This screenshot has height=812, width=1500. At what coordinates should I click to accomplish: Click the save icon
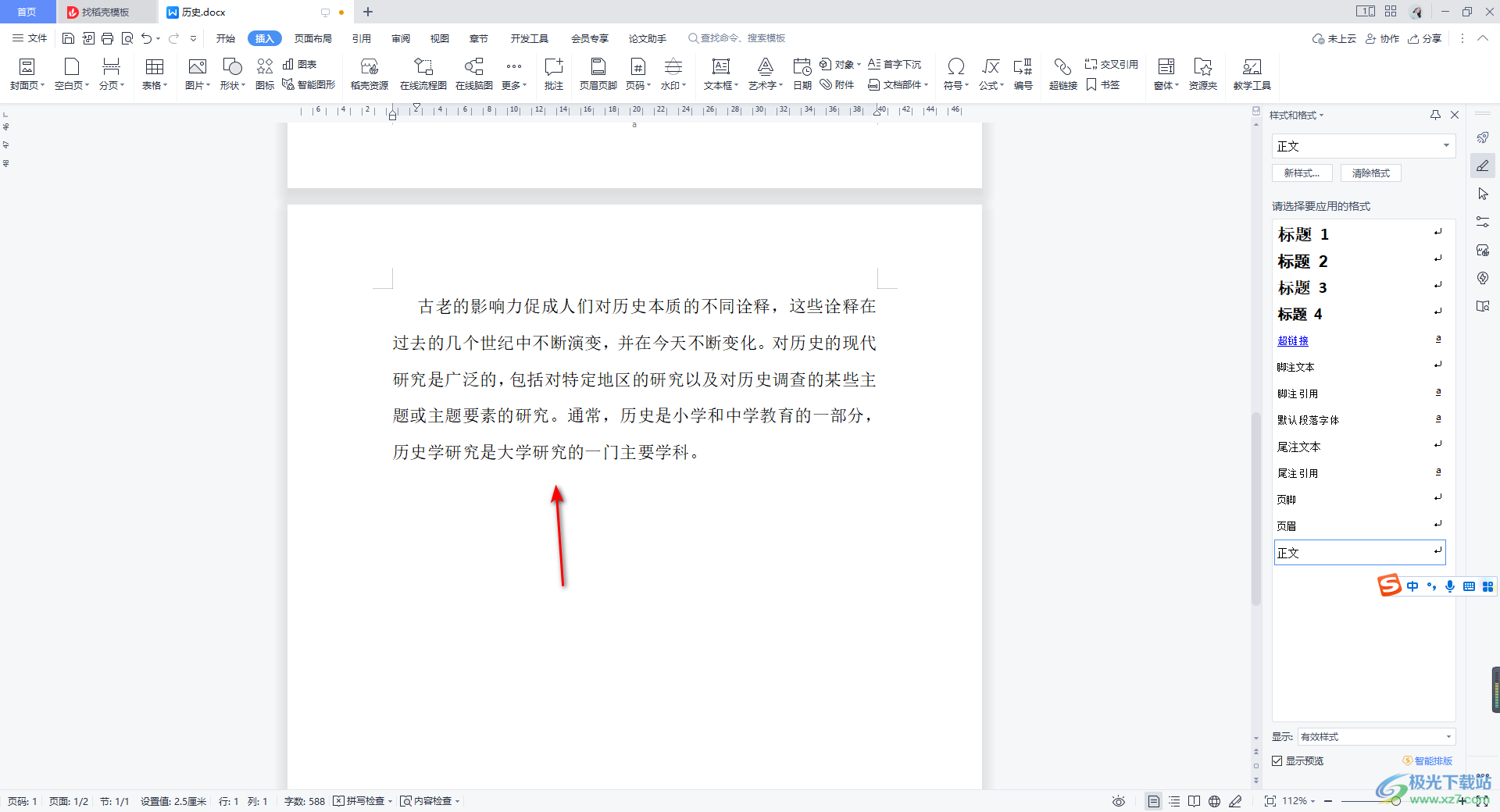[68, 38]
